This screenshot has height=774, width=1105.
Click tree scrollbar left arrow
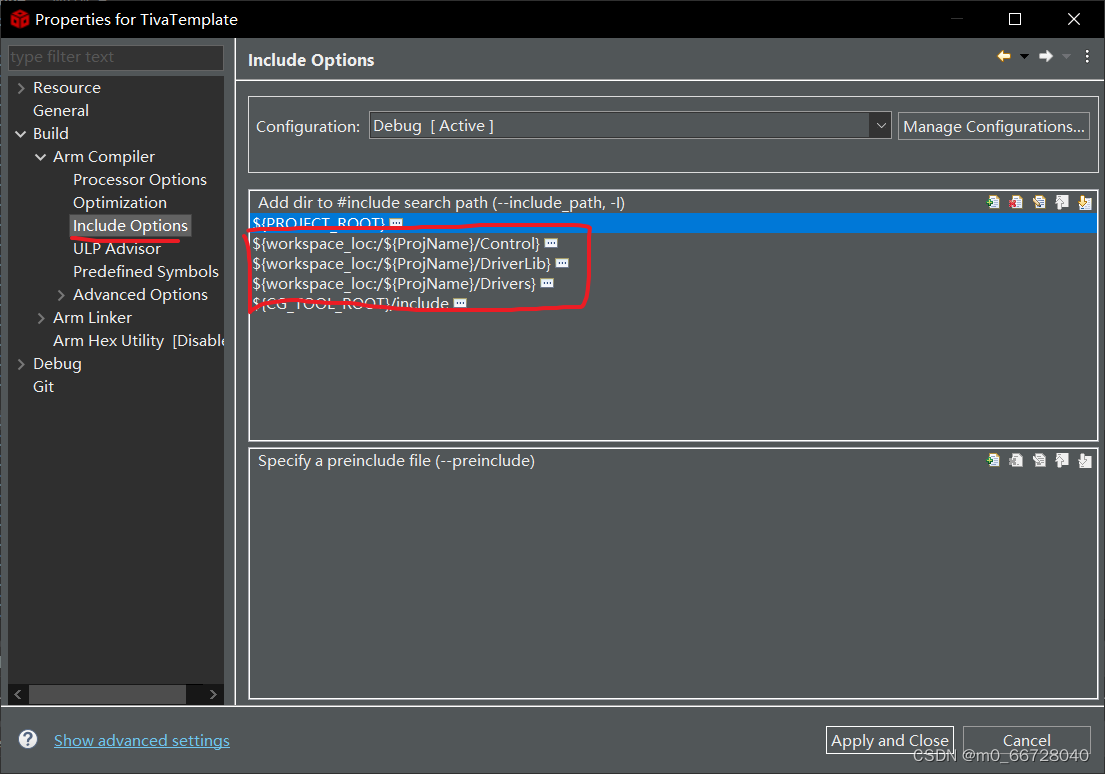[x=18, y=694]
